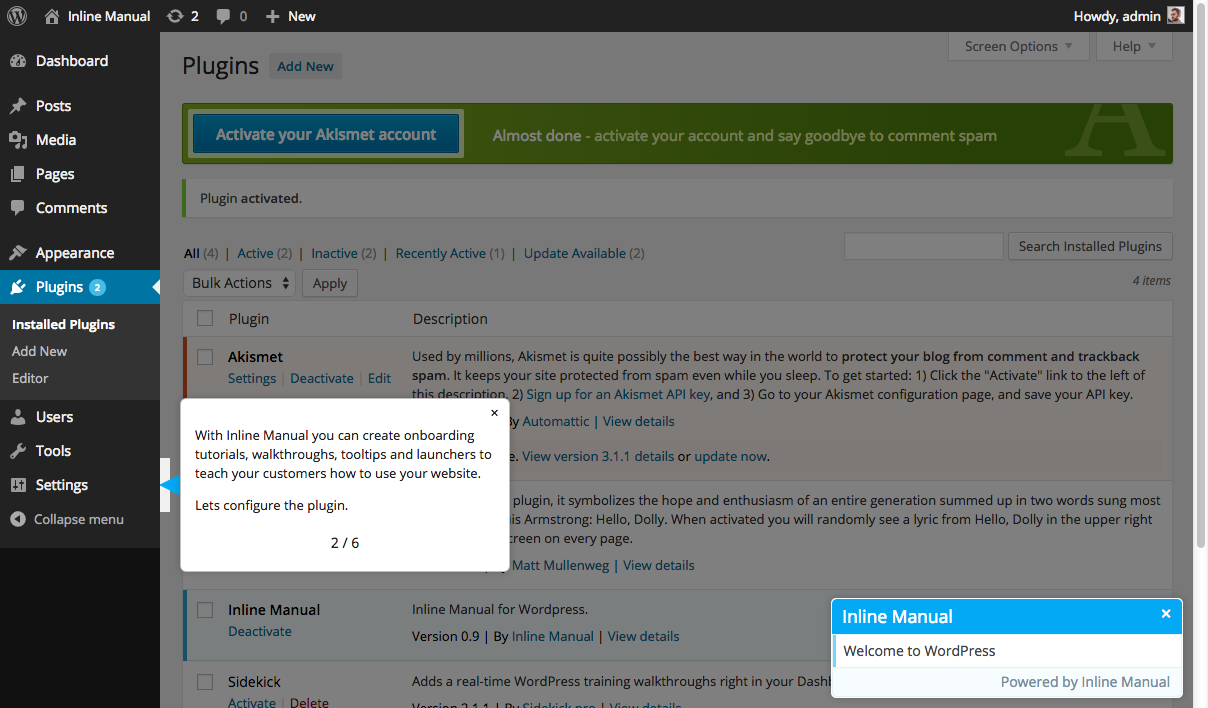The width and height of the screenshot is (1208, 708).
Task: Check the Sidekick plugin checkbox
Action: tap(205, 682)
